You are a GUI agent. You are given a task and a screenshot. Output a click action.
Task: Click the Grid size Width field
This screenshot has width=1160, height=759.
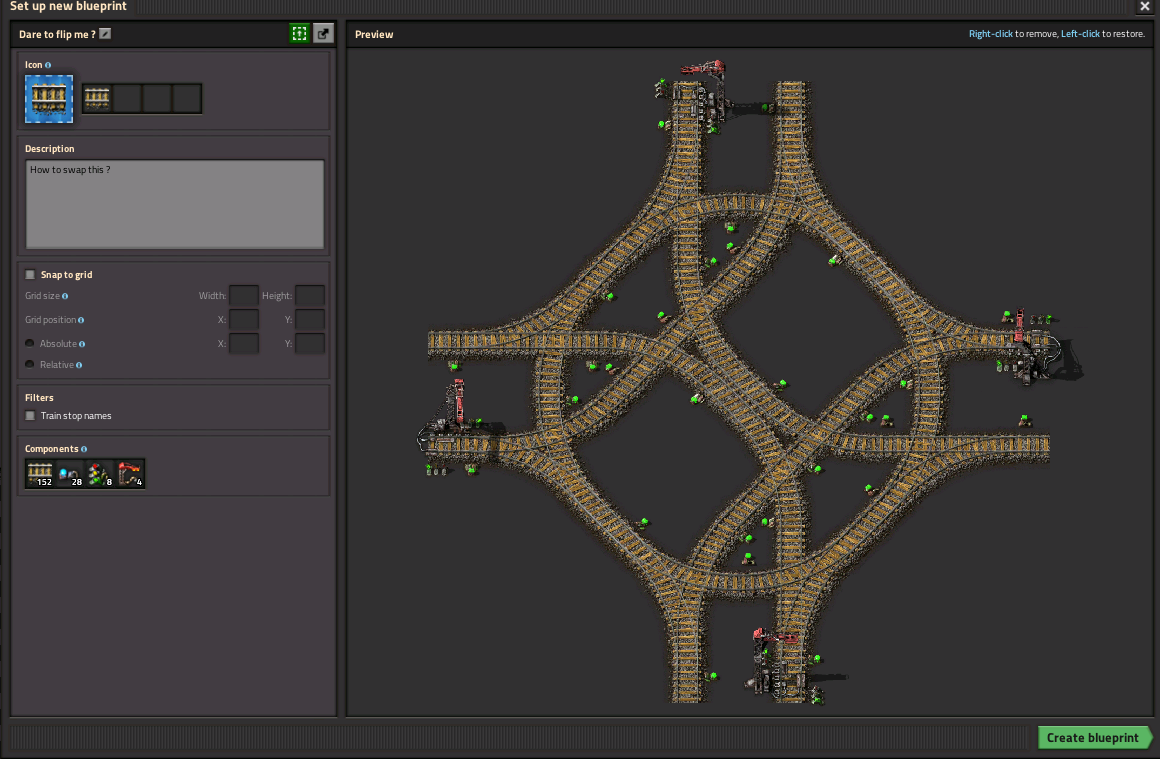pyautogui.click(x=243, y=296)
